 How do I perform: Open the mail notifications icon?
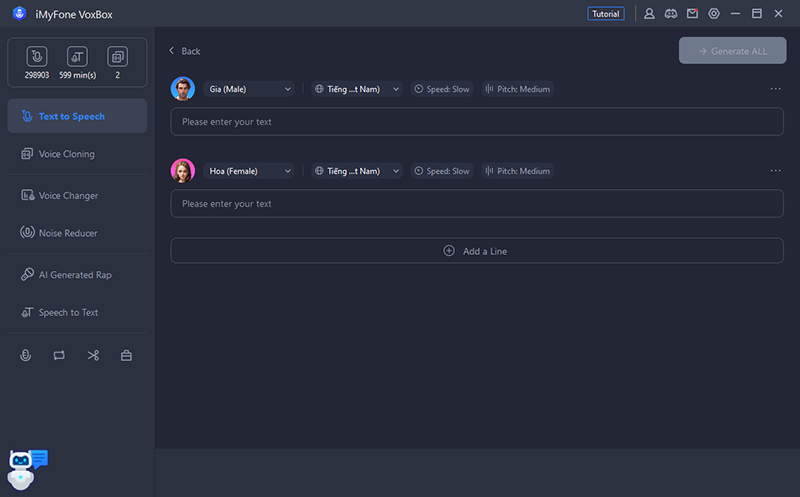click(x=692, y=14)
